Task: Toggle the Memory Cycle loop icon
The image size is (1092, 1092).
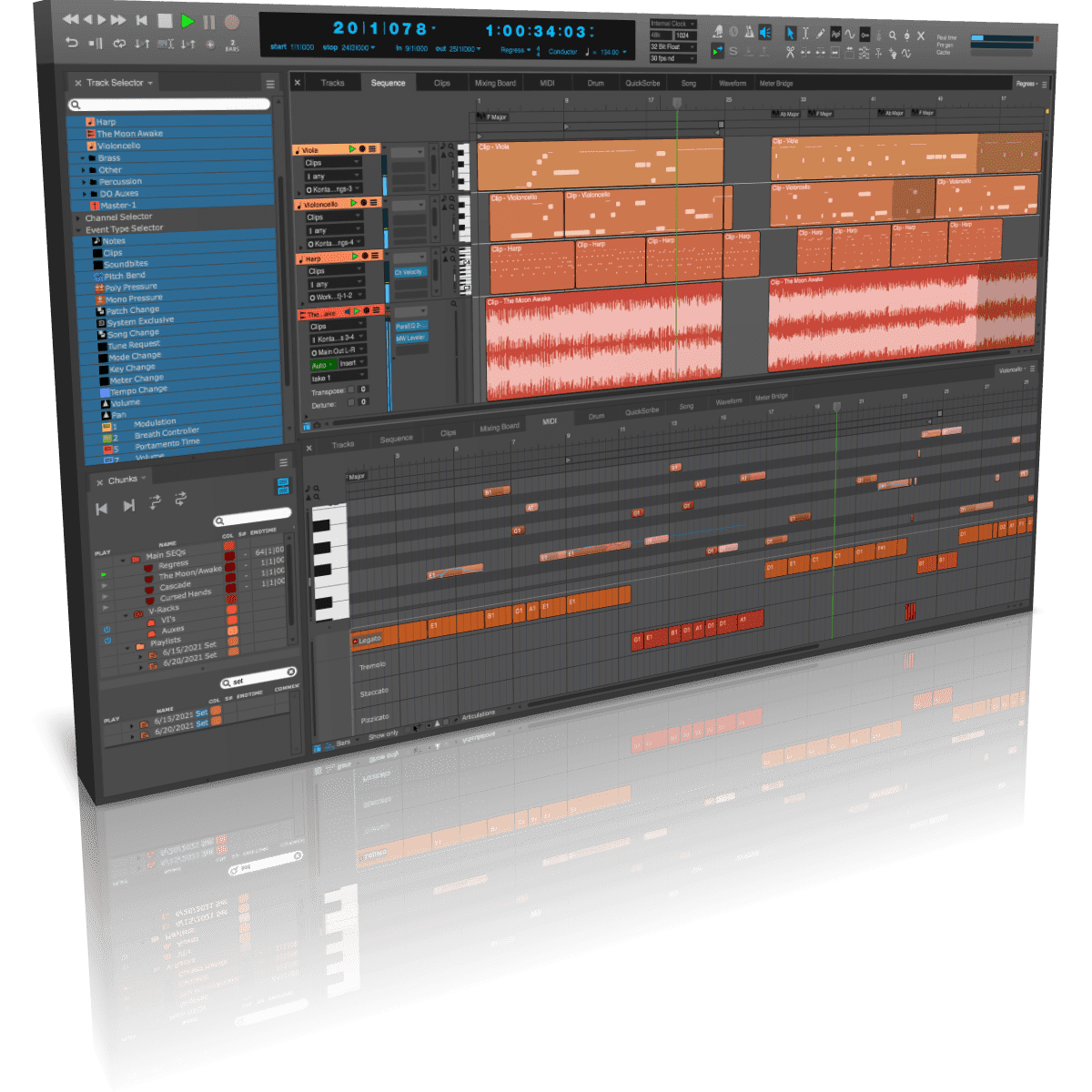Action: coord(119,43)
